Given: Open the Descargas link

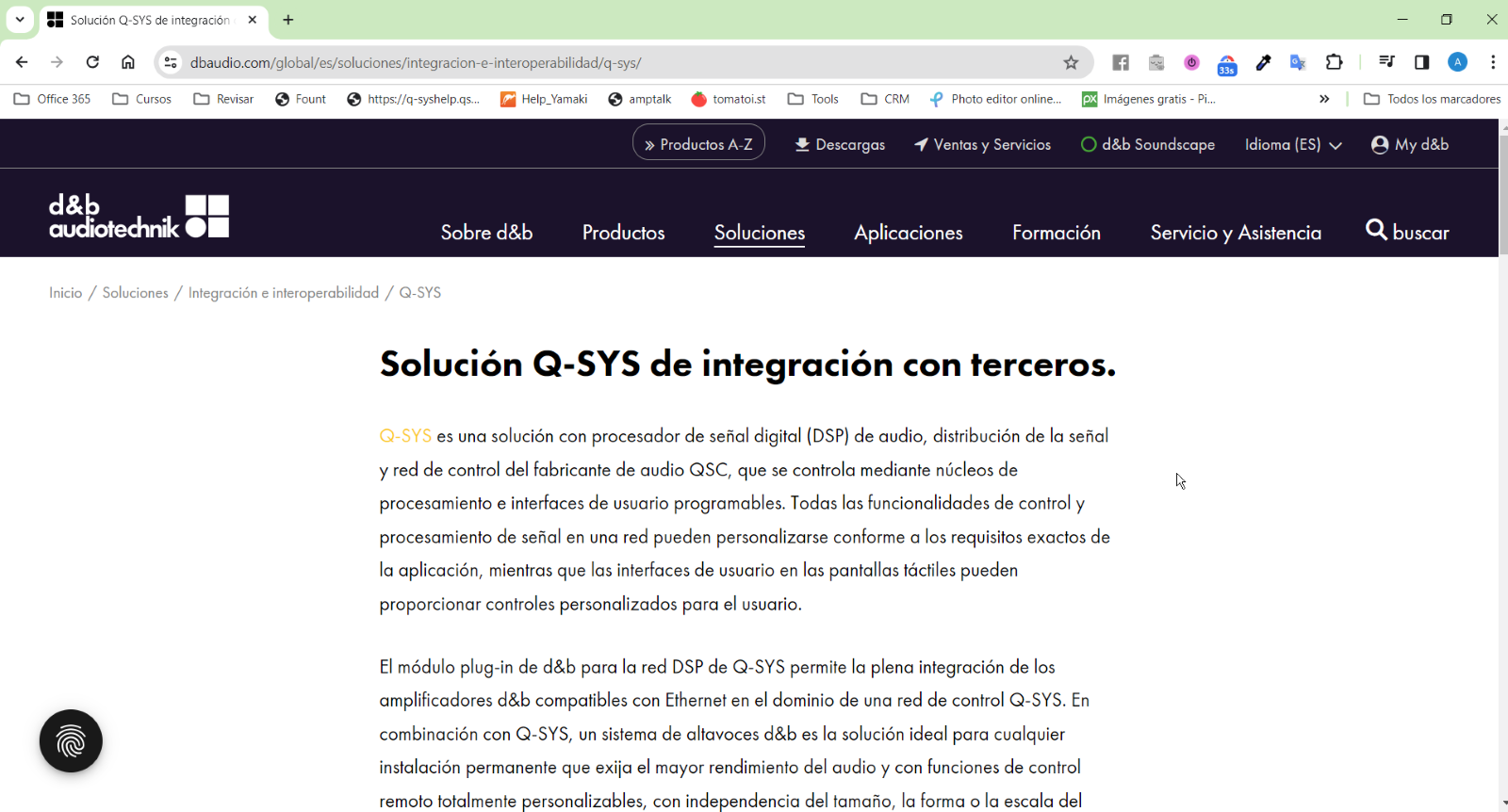Looking at the screenshot, I should (841, 144).
